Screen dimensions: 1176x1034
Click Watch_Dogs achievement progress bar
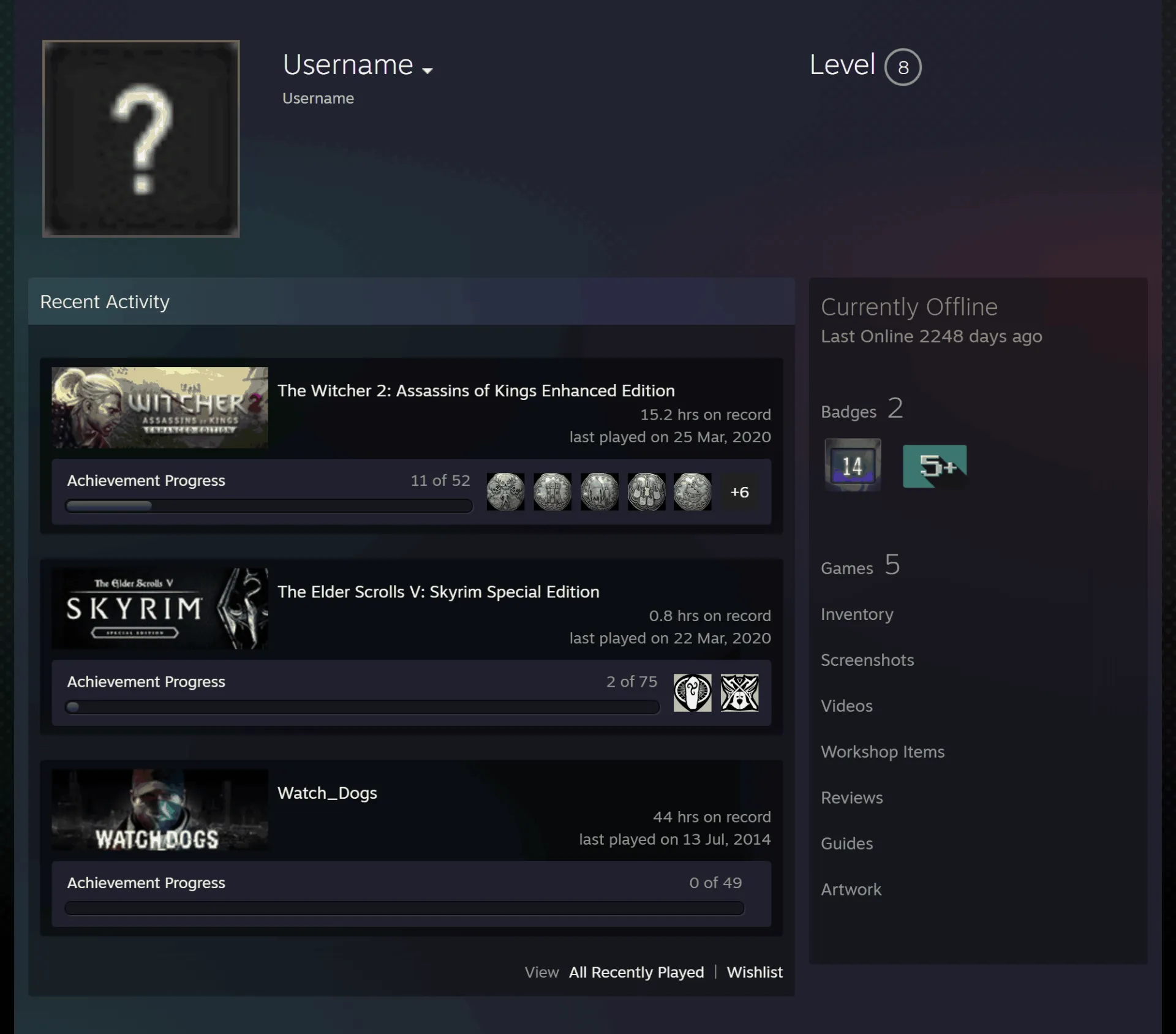click(x=404, y=908)
